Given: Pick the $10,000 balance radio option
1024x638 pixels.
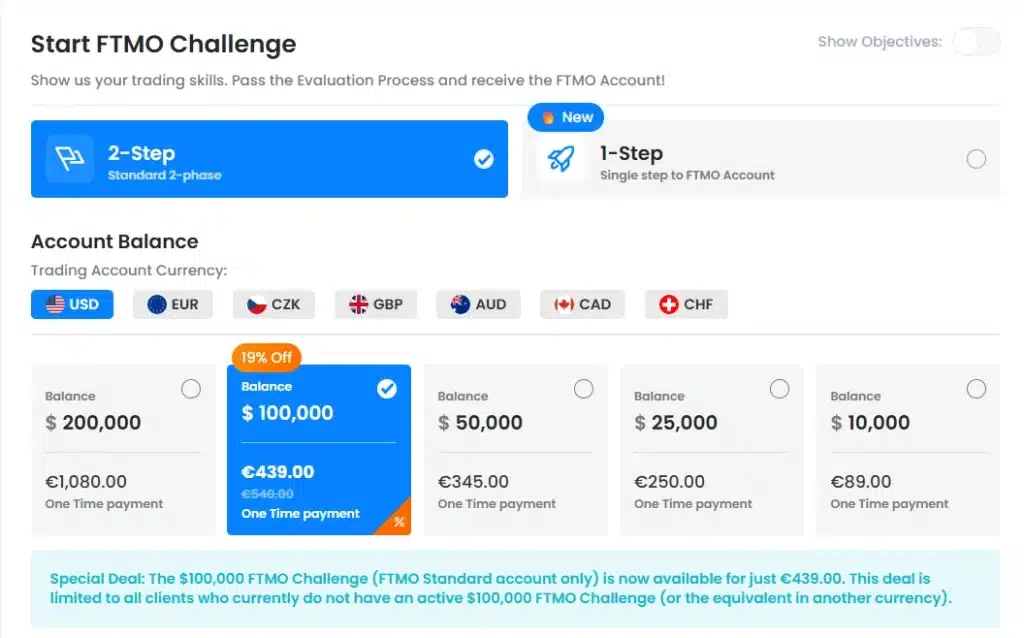Looking at the screenshot, I should (976, 389).
